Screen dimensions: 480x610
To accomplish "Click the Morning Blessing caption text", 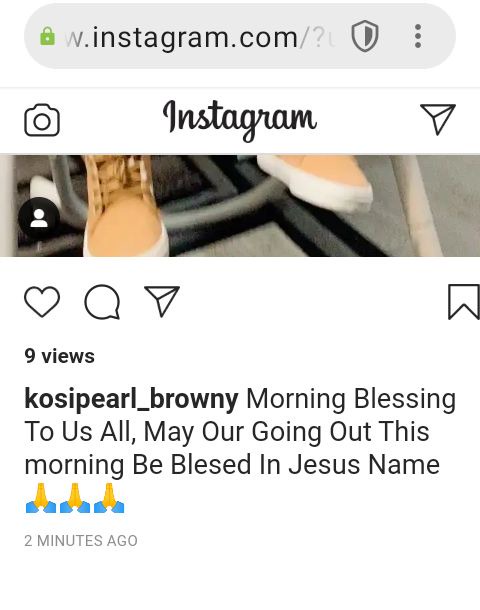I will [351, 399].
